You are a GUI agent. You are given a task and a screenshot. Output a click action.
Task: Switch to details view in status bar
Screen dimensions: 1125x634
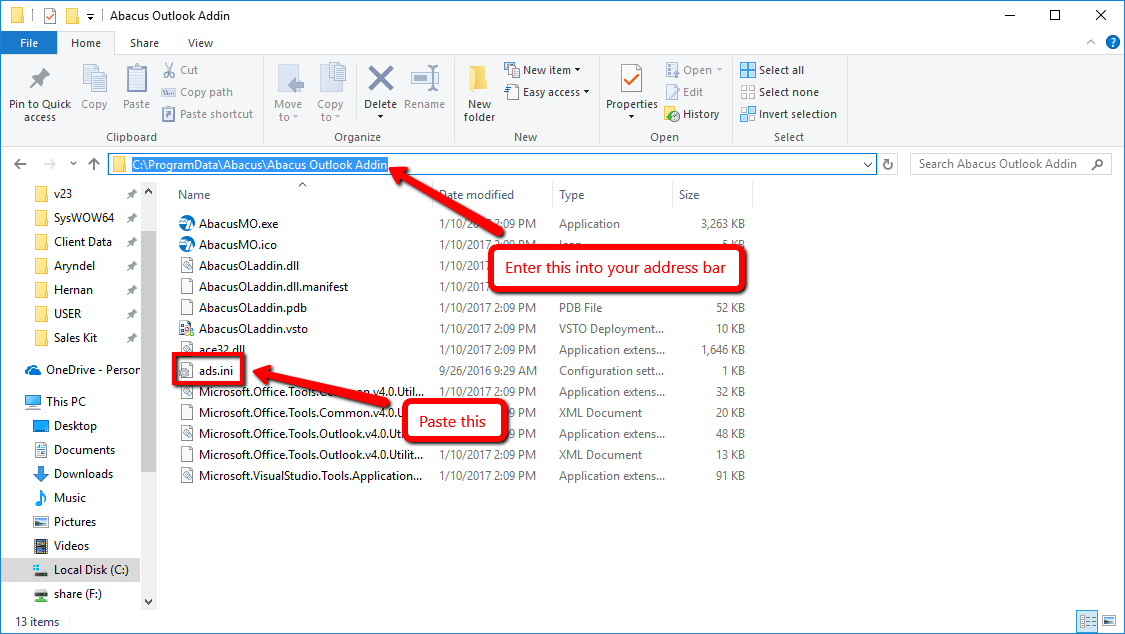coord(1088,621)
